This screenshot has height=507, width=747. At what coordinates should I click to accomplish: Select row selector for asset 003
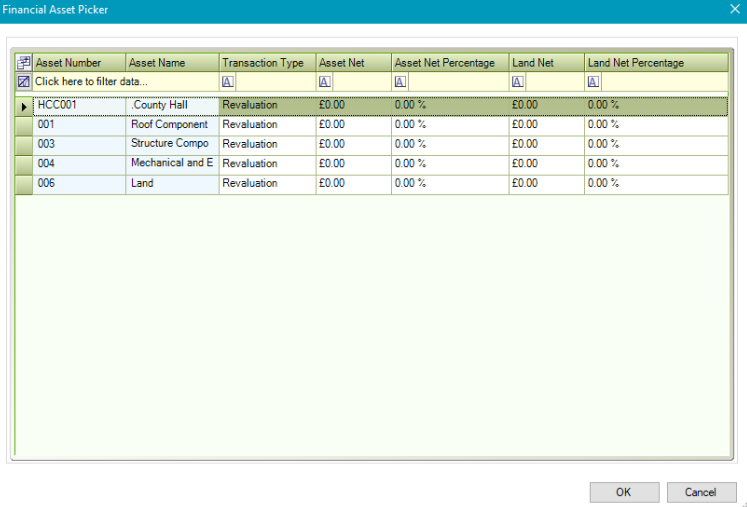24,144
